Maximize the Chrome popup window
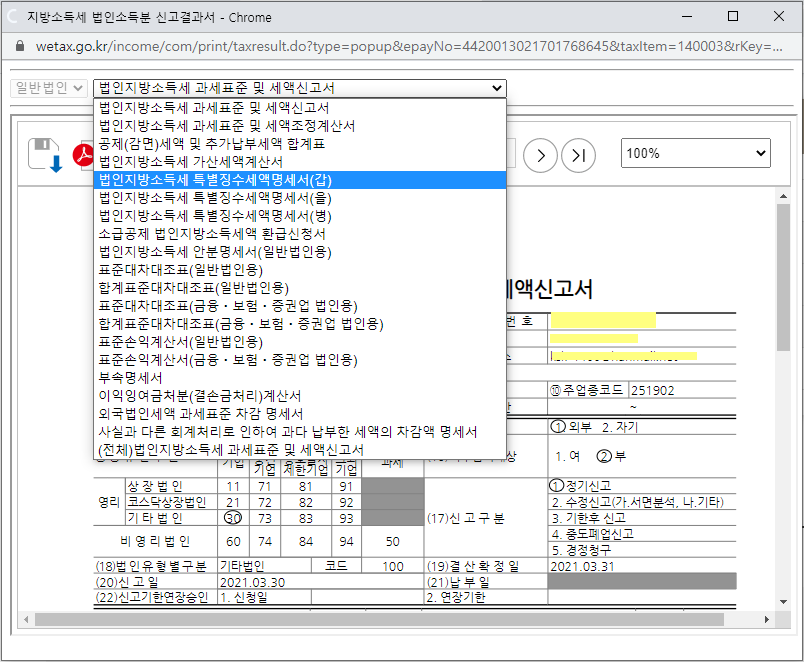Image resolution: width=804 pixels, height=662 pixels. (x=732, y=17)
